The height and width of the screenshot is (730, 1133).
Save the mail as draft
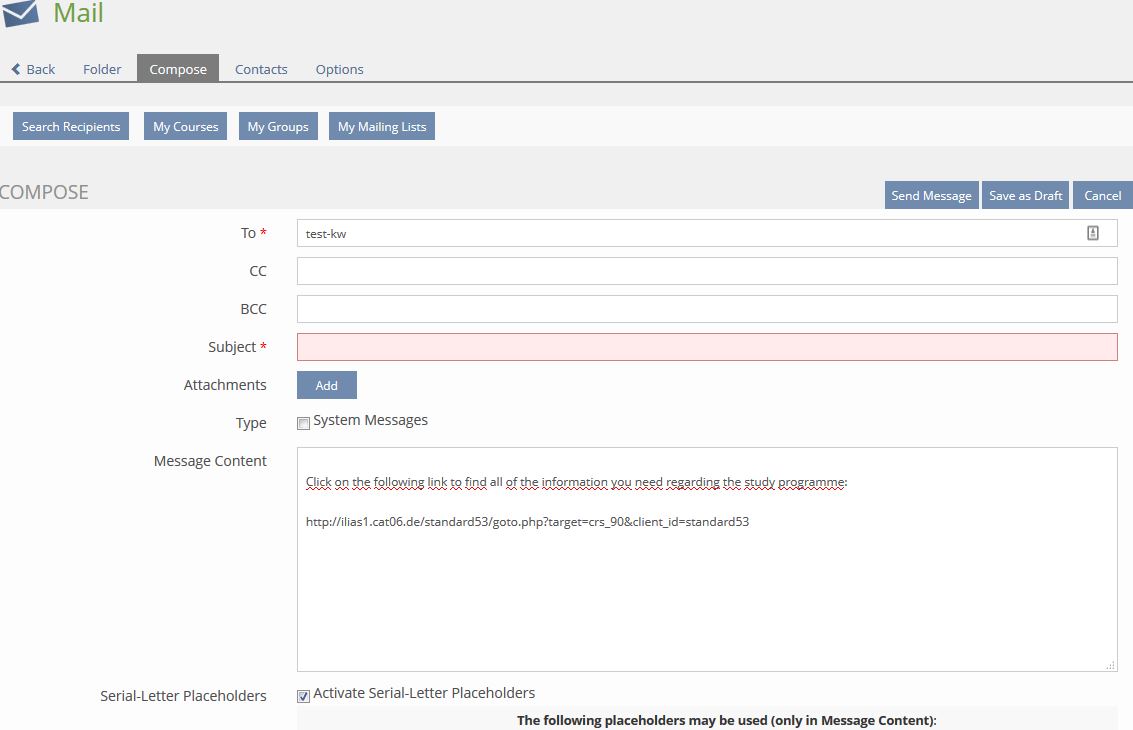[x=1025, y=196]
